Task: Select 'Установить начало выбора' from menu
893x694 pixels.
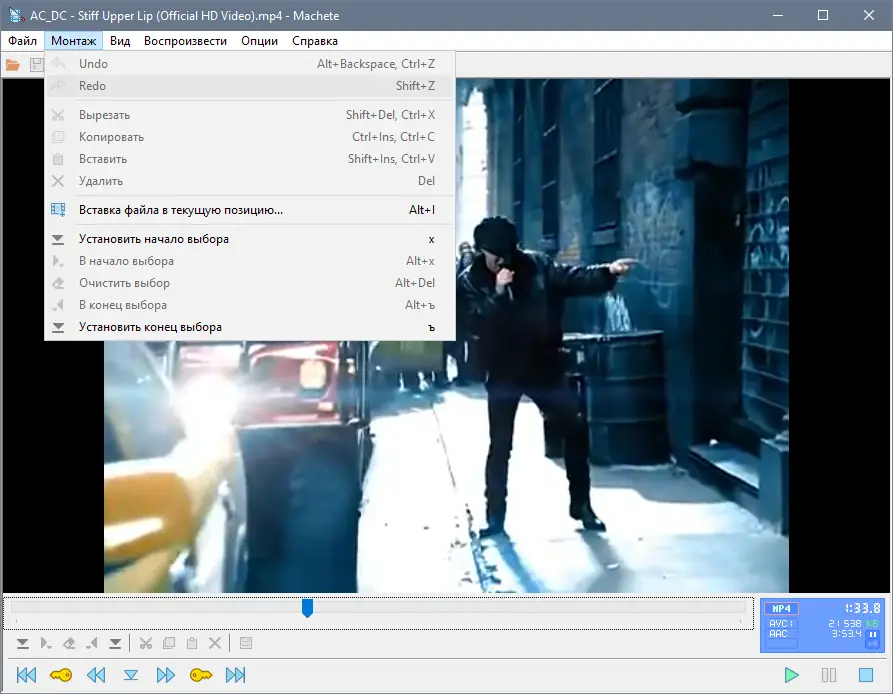Action: tap(154, 239)
